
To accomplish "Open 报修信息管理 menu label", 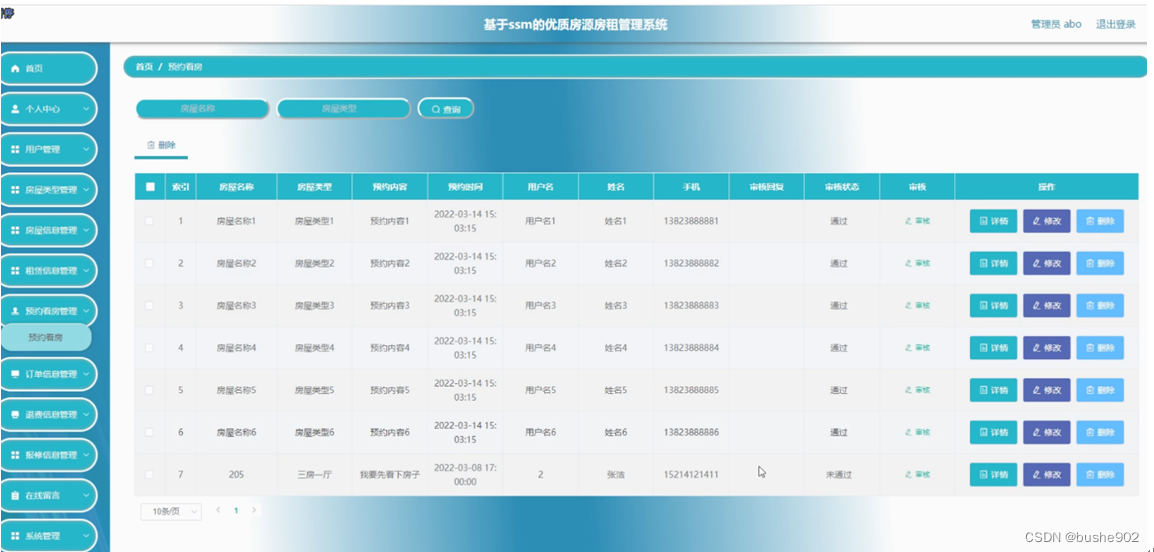I will point(51,455).
